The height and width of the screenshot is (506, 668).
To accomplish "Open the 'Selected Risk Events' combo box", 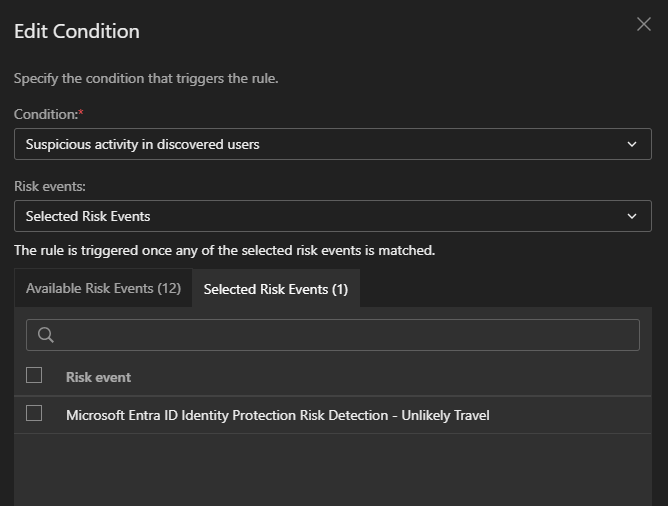I will pyautogui.click(x=320, y=216).
